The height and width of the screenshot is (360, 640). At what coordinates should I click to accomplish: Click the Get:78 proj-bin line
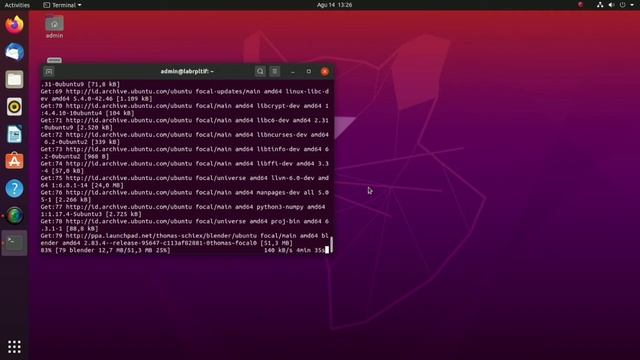tap(184, 225)
